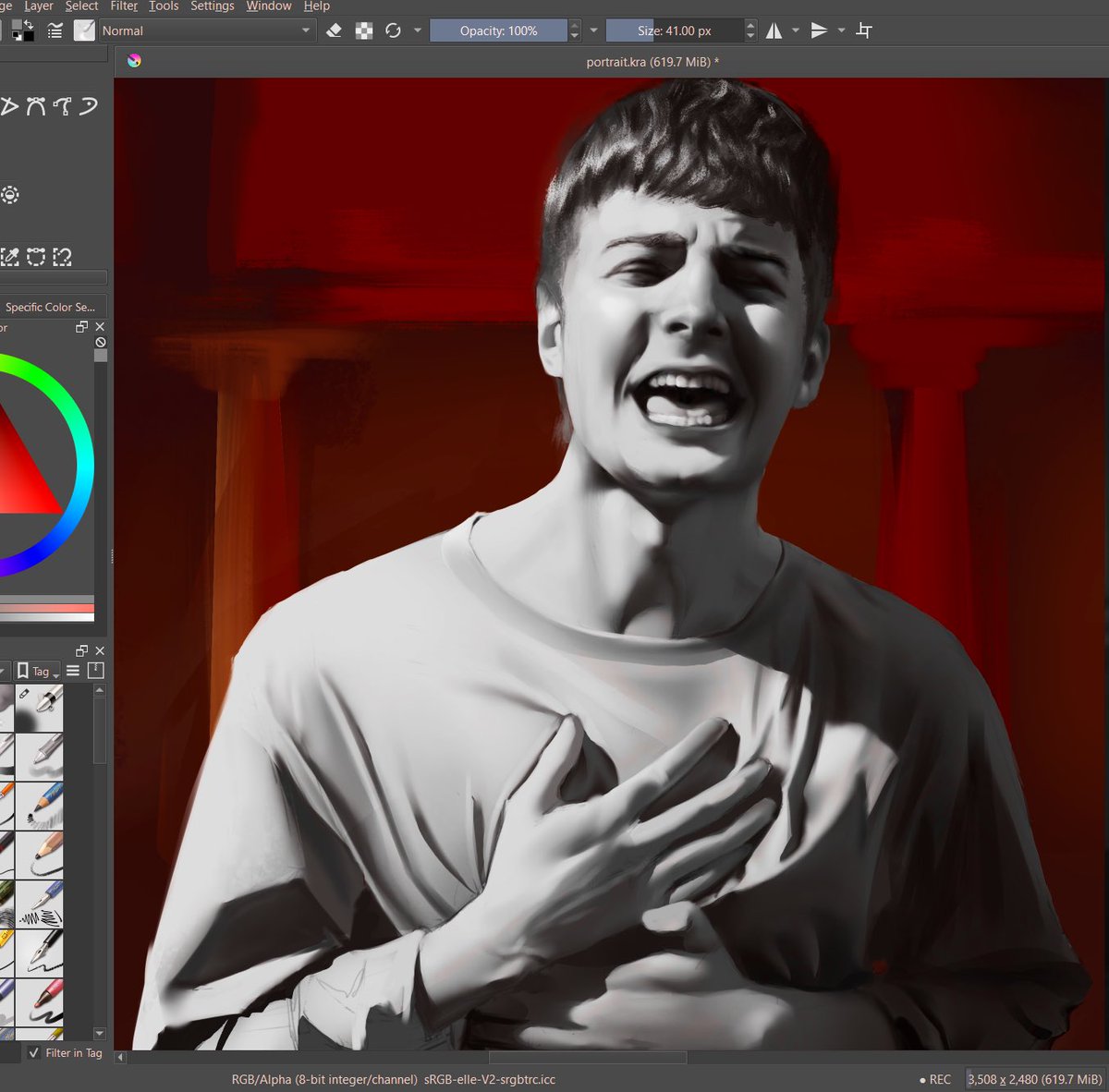This screenshot has width=1109, height=1092.
Task: Click horizontal scrollbar left arrow
Action: 121,1057
